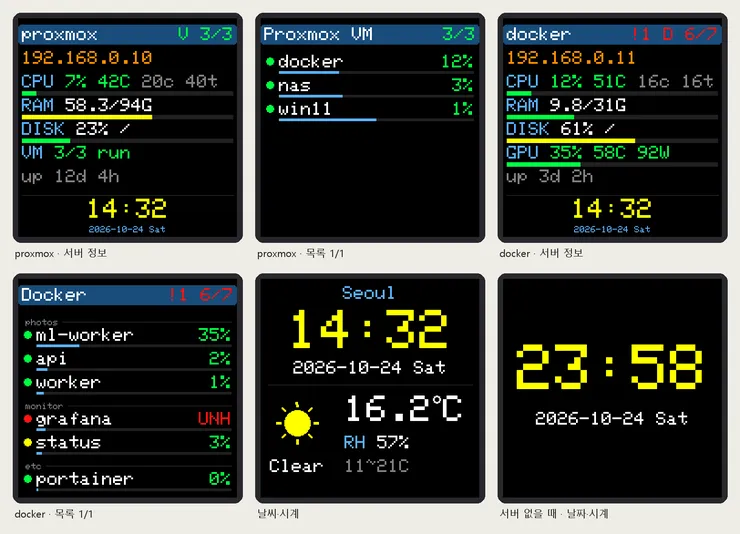The height and width of the screenshot is (534, 740).
Task: Click the 'CPU 7% 42C' reading
Action: 76,82
